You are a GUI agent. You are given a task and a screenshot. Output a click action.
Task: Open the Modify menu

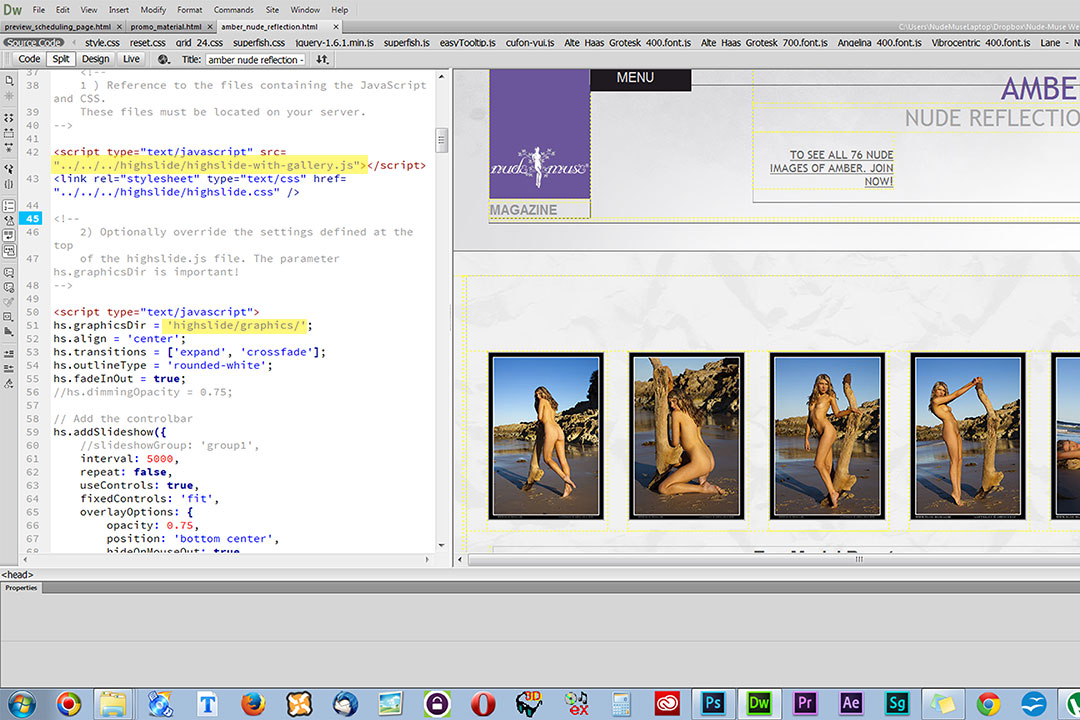(153, 10)
